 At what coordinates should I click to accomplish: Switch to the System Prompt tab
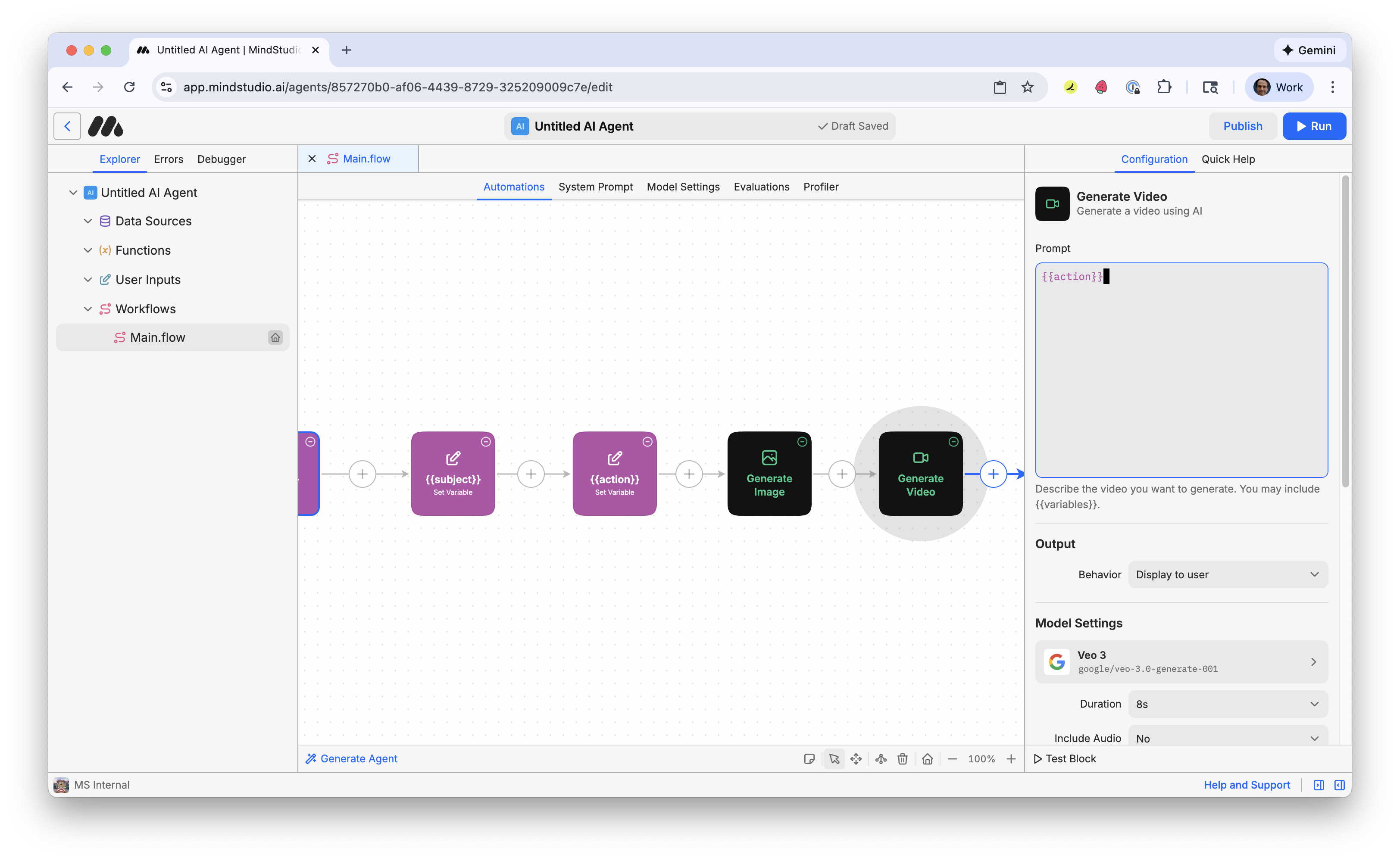coord(596,187)
